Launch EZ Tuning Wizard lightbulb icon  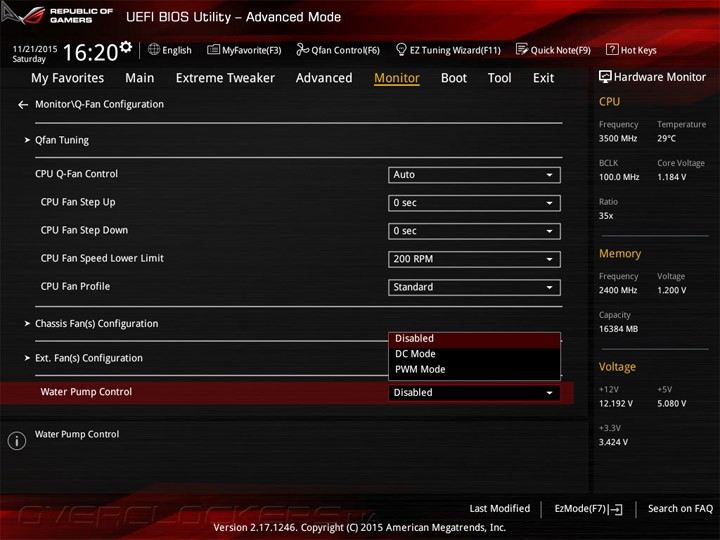coord(401,49)
